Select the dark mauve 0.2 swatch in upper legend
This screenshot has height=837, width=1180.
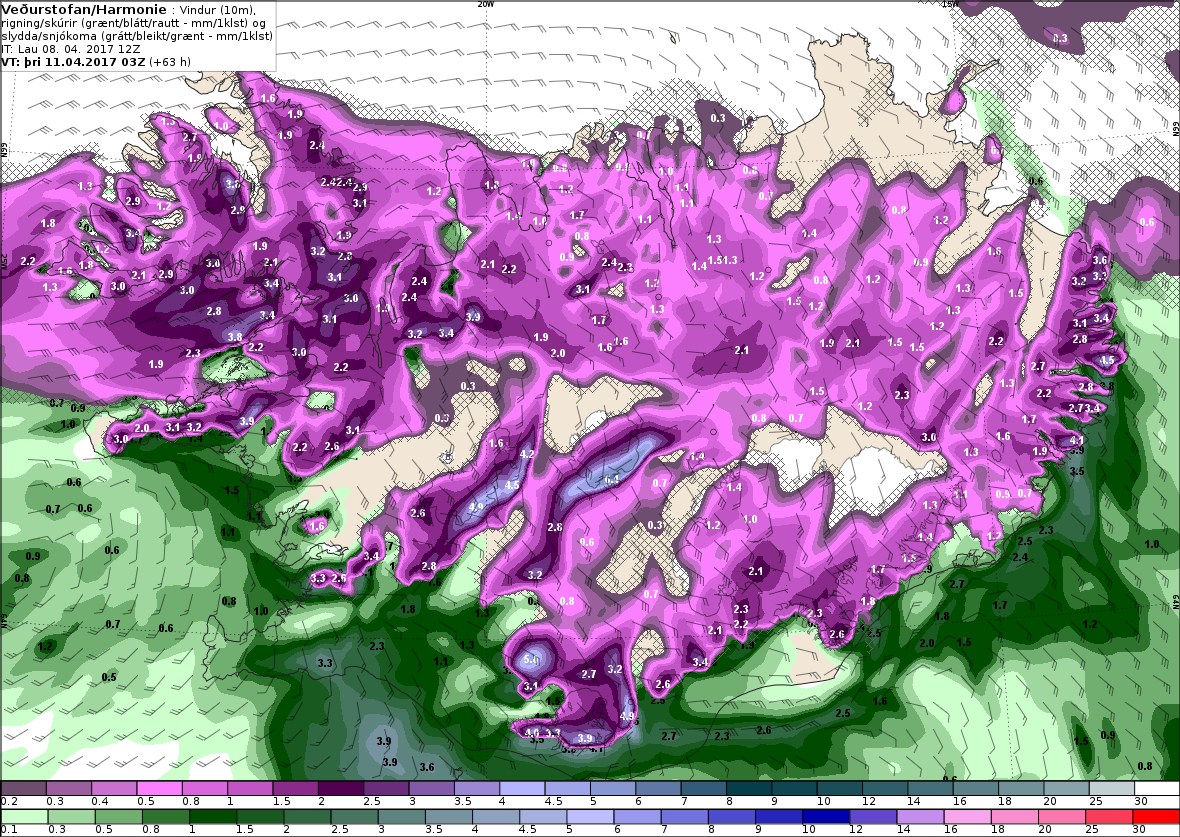[x=23, y=788]
